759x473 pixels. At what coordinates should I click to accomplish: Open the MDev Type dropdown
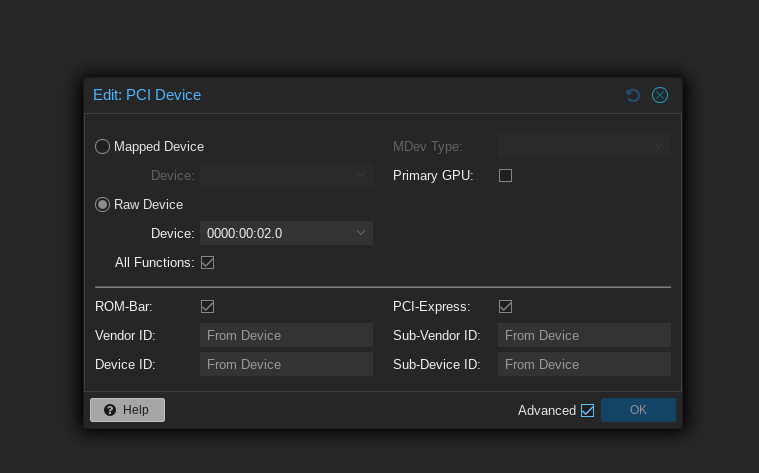[659, 146]
